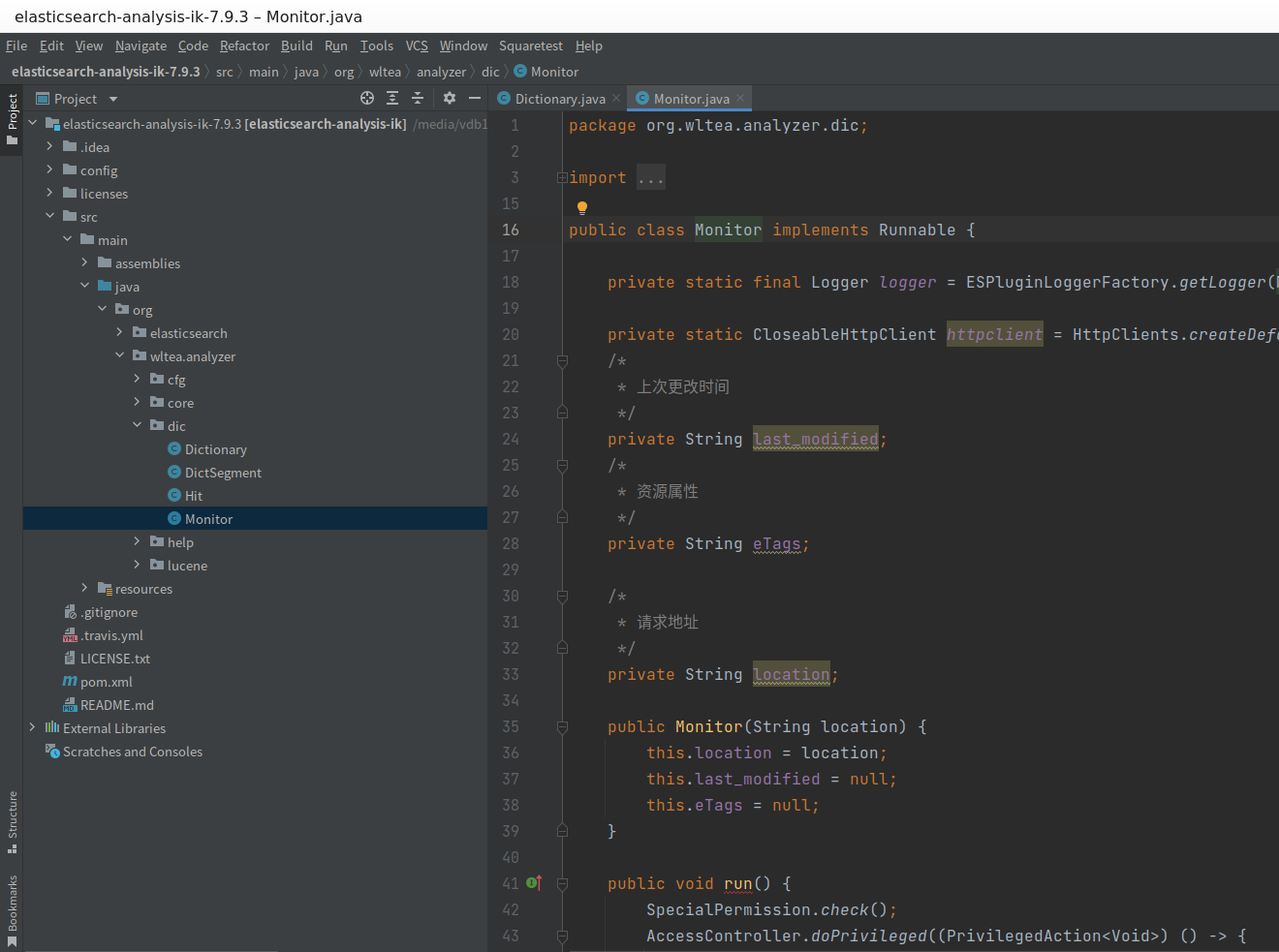Click 'Monitor' in the breadcrumb bar

click(x=554, y=72)
